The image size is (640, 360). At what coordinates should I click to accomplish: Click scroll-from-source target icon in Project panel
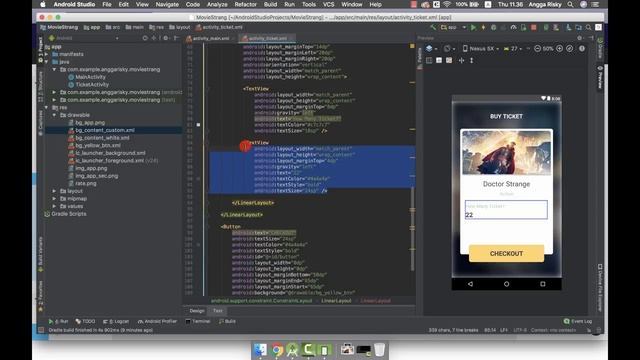tap(145, 38)
